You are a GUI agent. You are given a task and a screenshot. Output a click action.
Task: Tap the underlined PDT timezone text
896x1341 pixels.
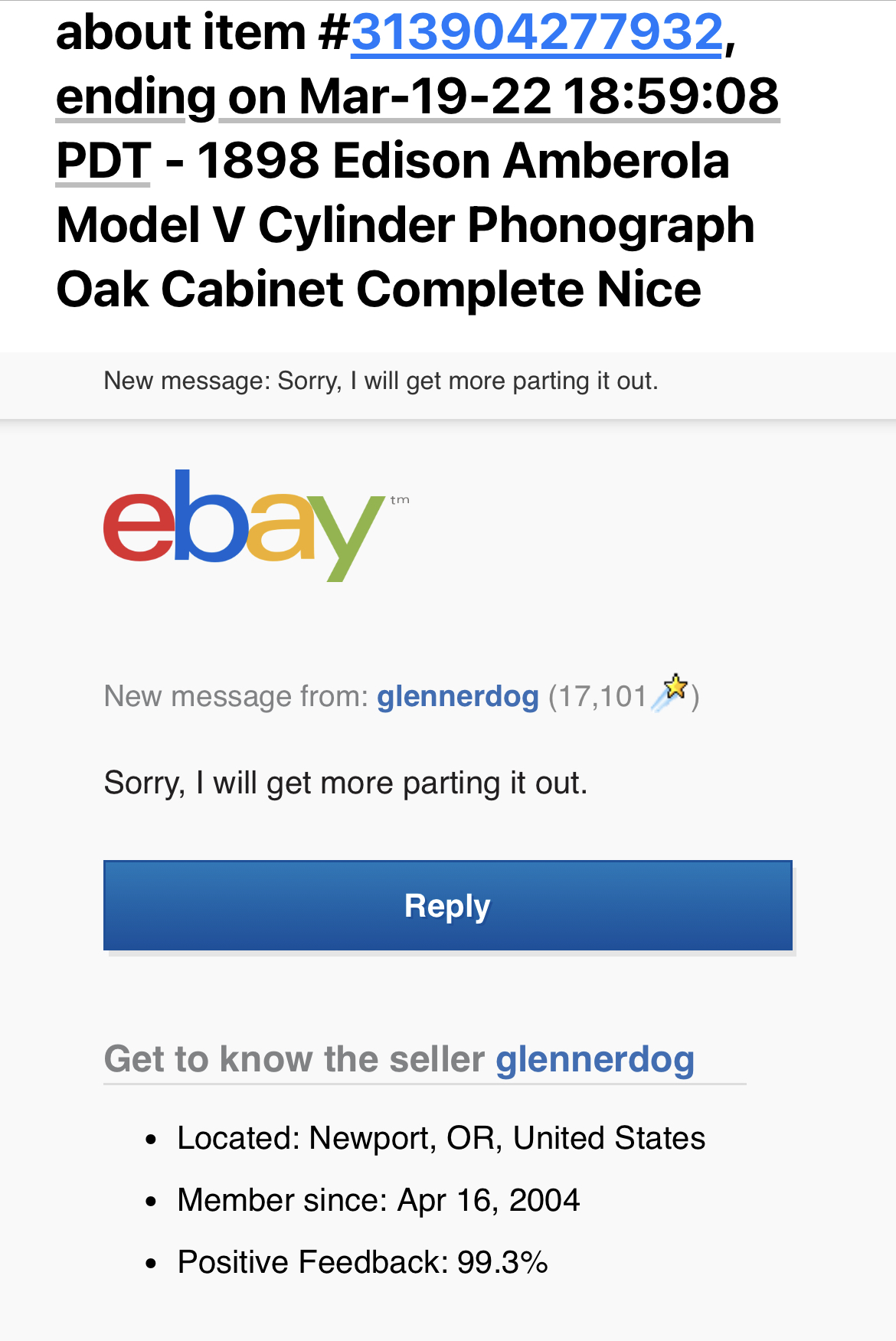pyautogui.click(x=103, y=162)
